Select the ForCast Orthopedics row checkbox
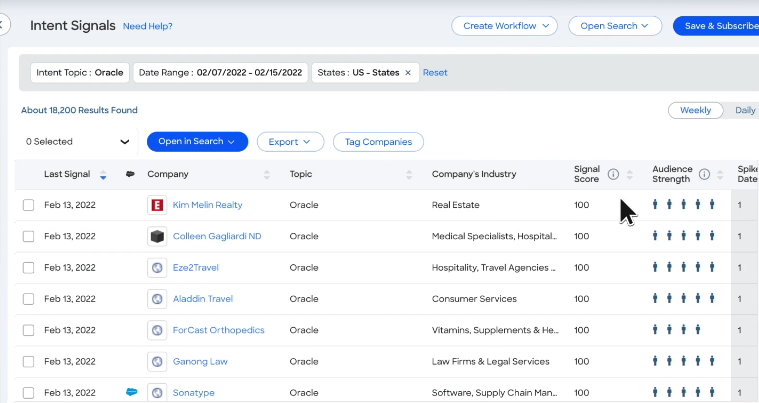This screenshot has height=403, width=759. [29, 330]
